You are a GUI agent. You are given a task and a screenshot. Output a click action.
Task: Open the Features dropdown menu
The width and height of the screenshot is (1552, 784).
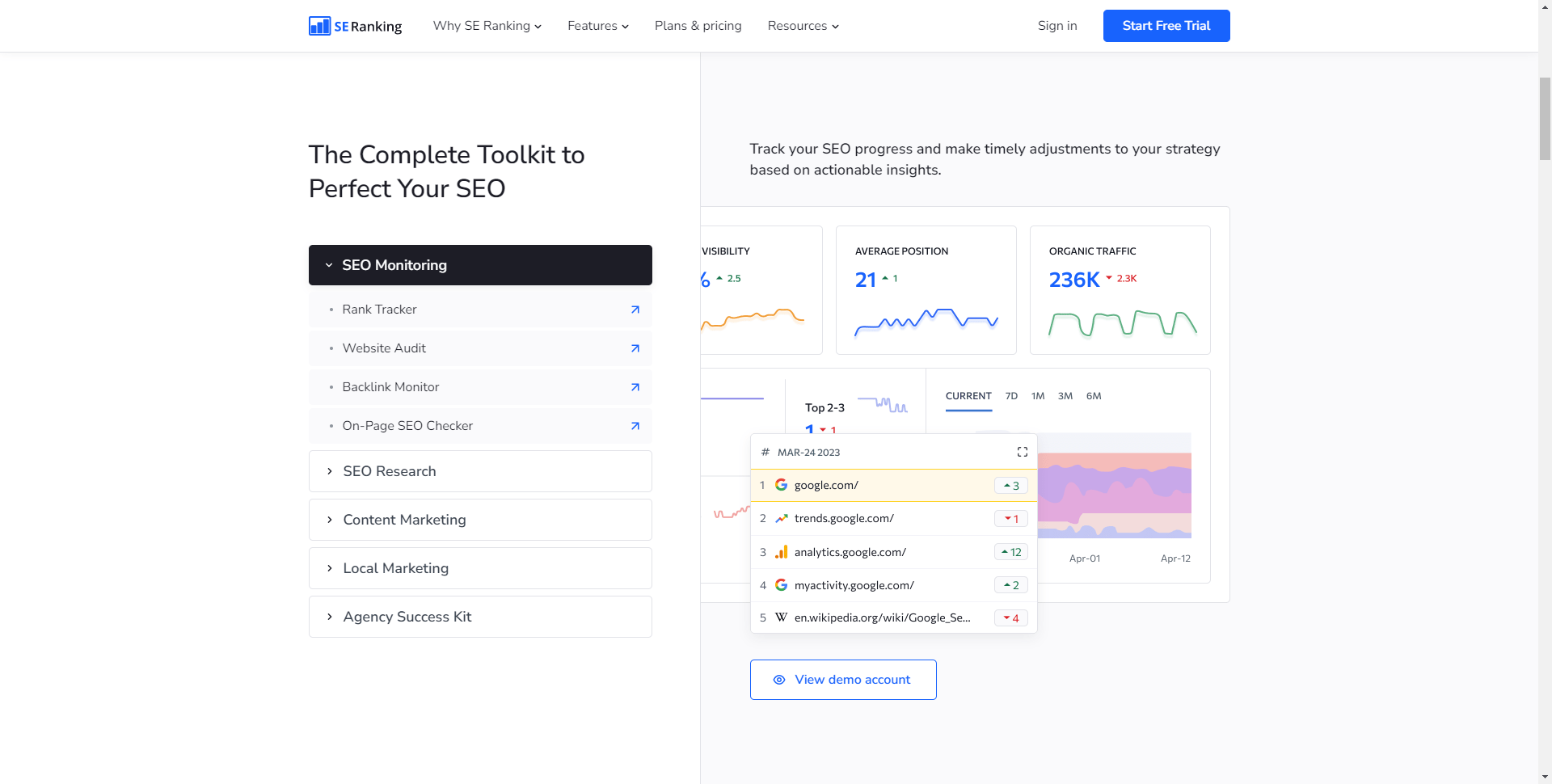(x=598, y=26)
